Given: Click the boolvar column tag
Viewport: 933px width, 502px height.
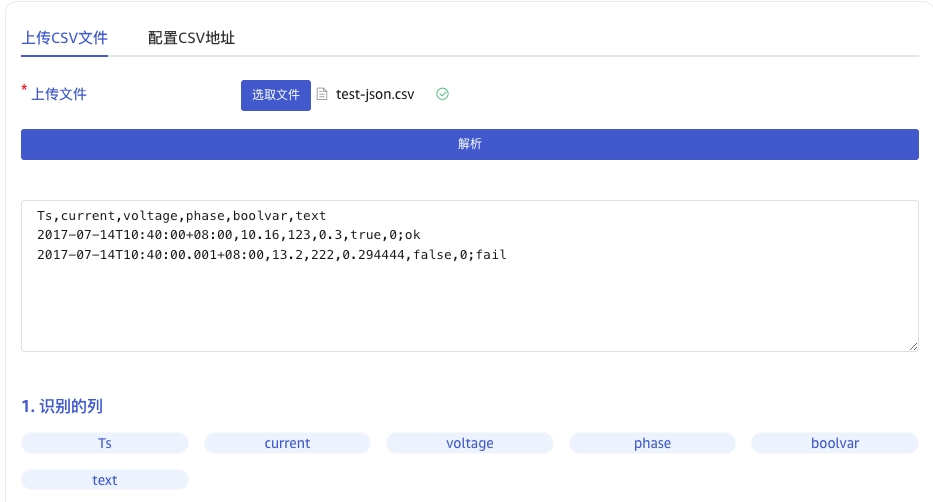Looking at the screenshot, I should 835,443.
